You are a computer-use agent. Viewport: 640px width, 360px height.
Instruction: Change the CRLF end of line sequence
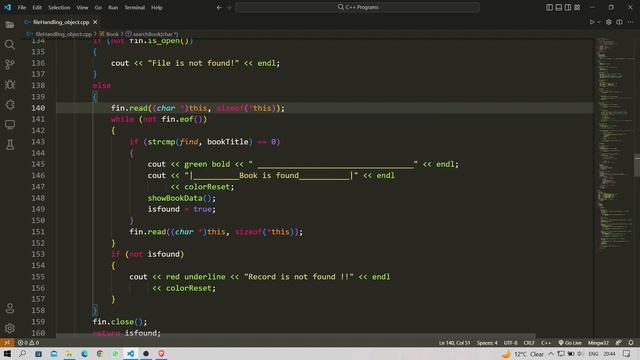click(529, 343)
